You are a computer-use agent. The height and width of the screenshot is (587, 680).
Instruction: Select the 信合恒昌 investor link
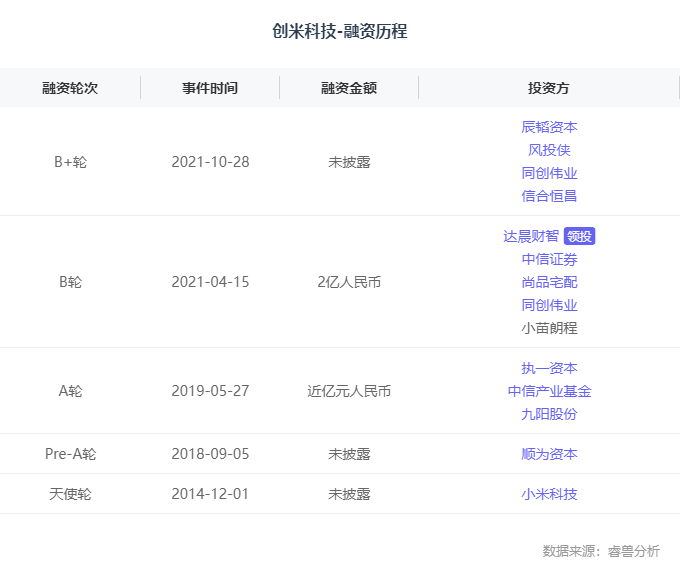[x=549, y=196]
